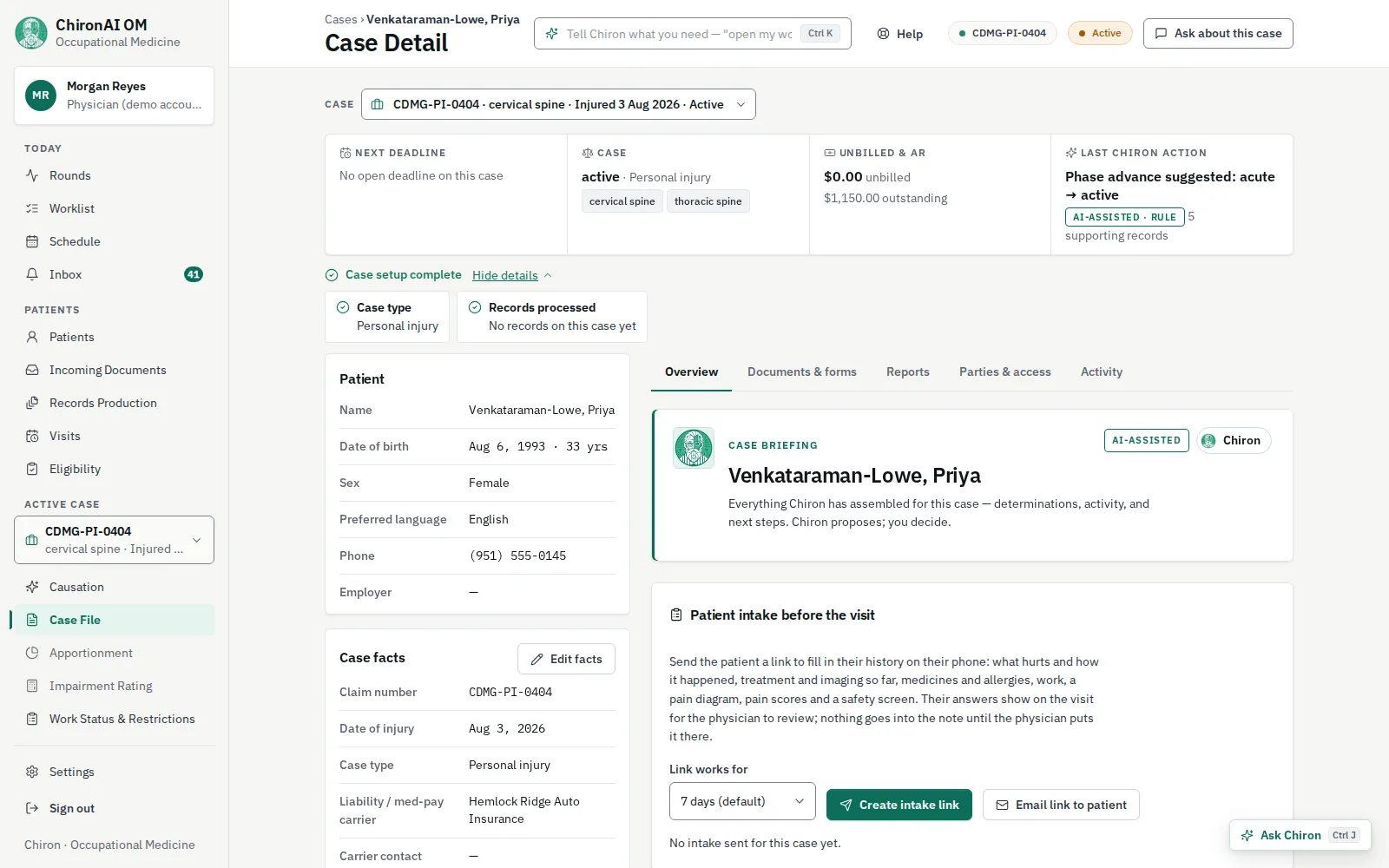Screen dimensions: 1389x868
Task: Open Case File in the sidebar
Action: pyautogui.click(x=114, y=620)
